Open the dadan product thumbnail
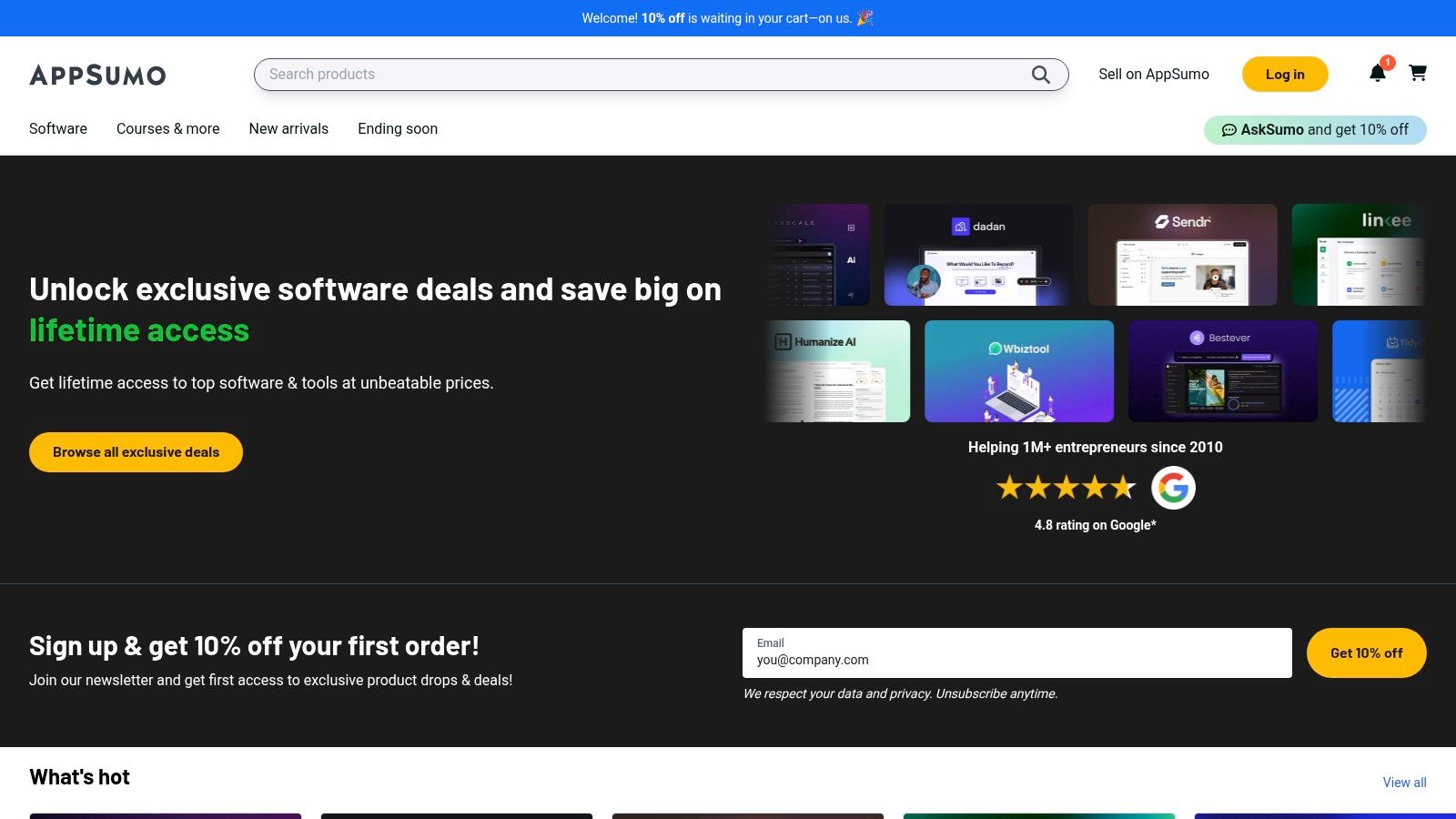 [x=979, y=255]
